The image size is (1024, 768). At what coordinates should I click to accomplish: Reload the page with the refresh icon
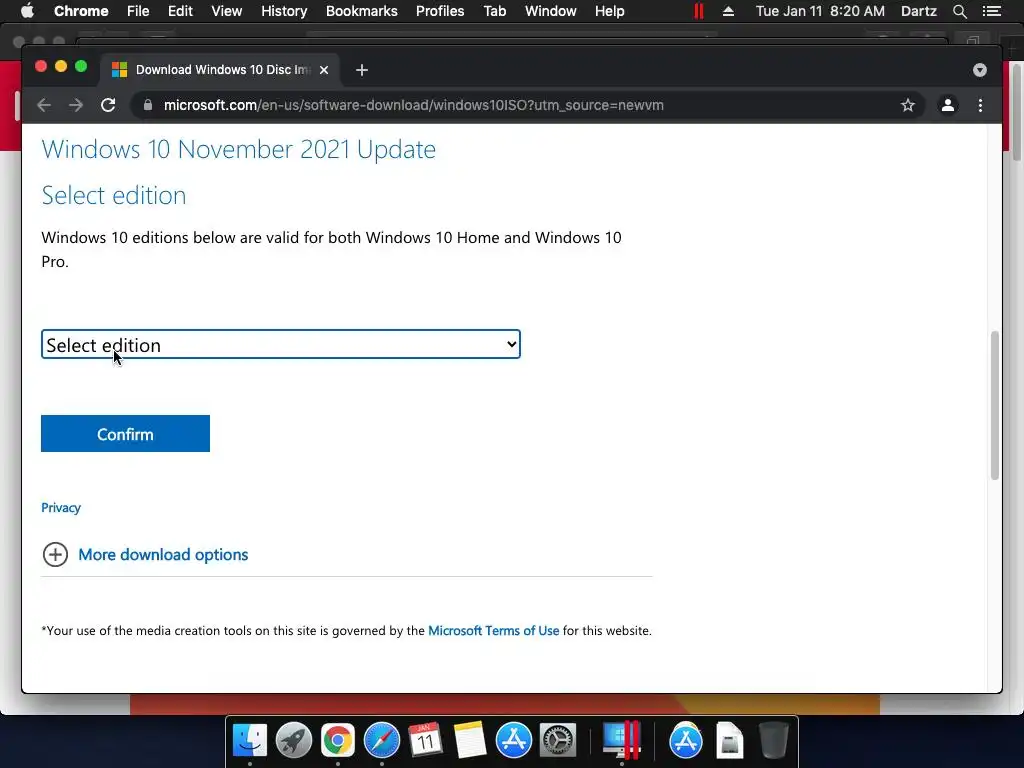coord(108,105)
